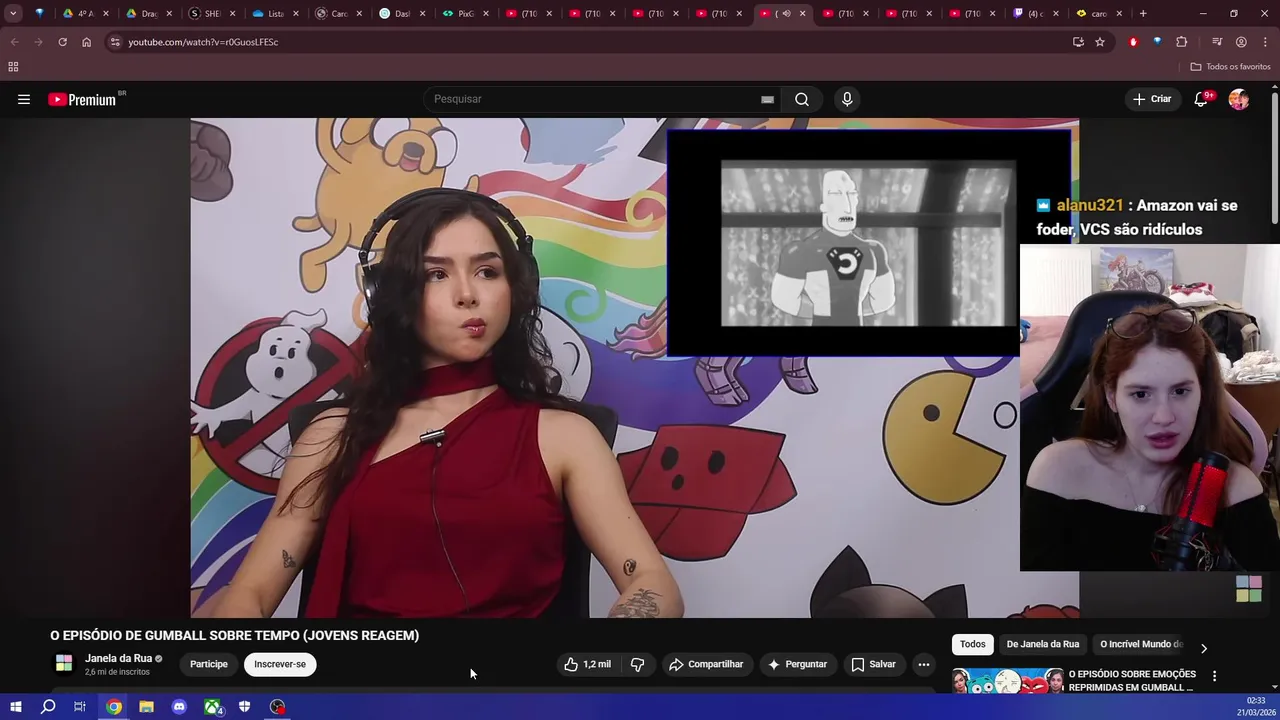
Task: Show more filter chips with the right arrow
Action: click(1203, 648)
